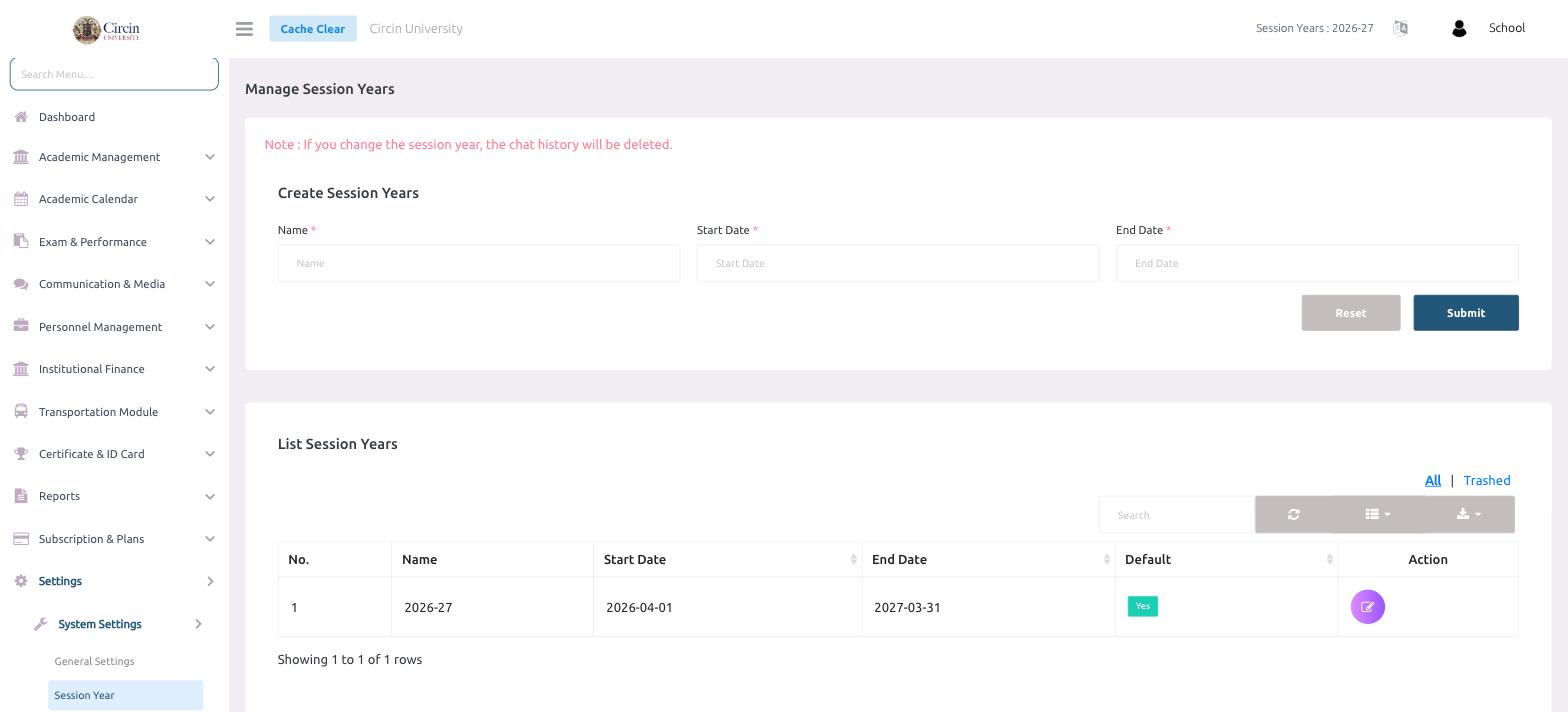Expand Communication & Media chevron
The width and height of the screenshot is (1568, 712).
(x=210, y=284)
